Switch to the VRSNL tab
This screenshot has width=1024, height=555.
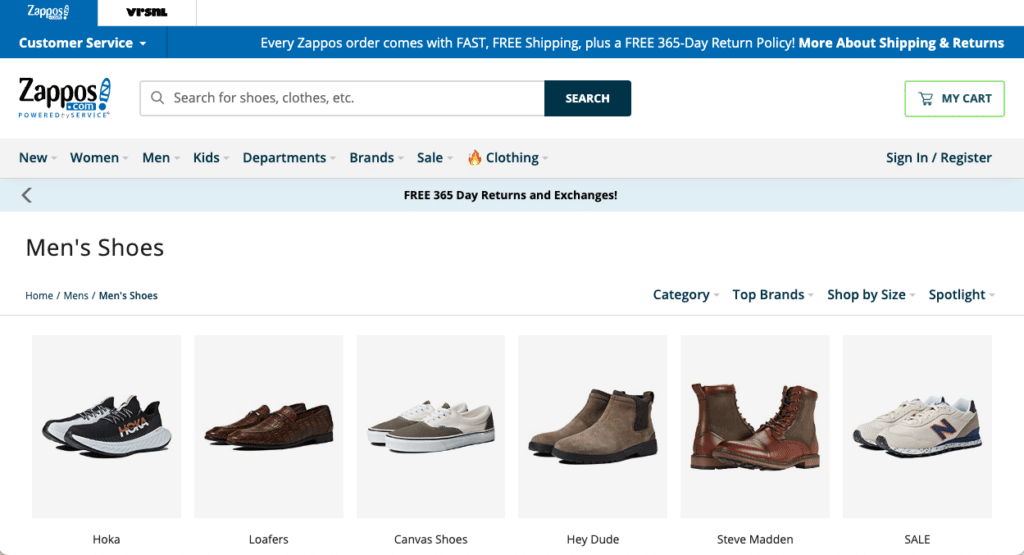point(147,12)
